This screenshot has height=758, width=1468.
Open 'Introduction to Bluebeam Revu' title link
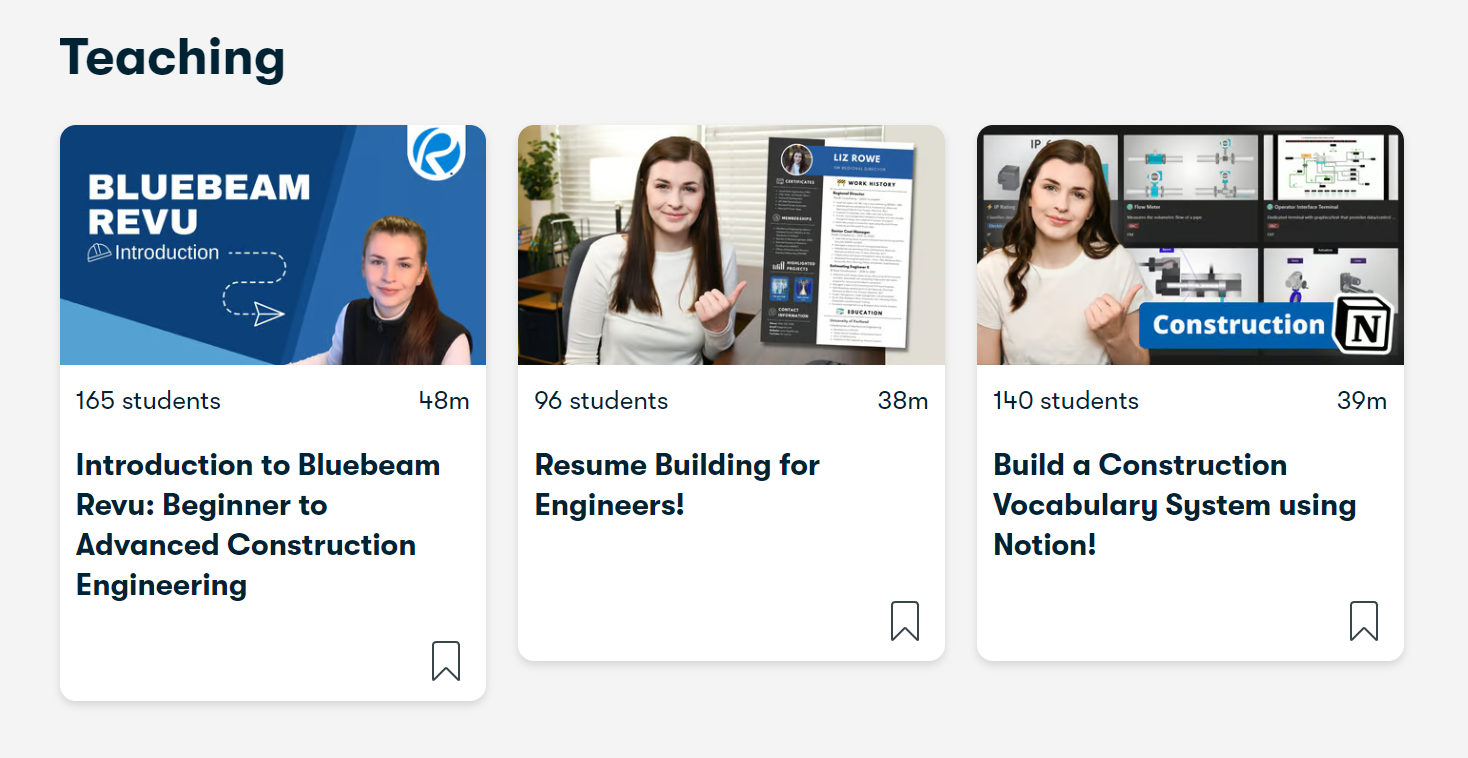[x=258, y=524]
